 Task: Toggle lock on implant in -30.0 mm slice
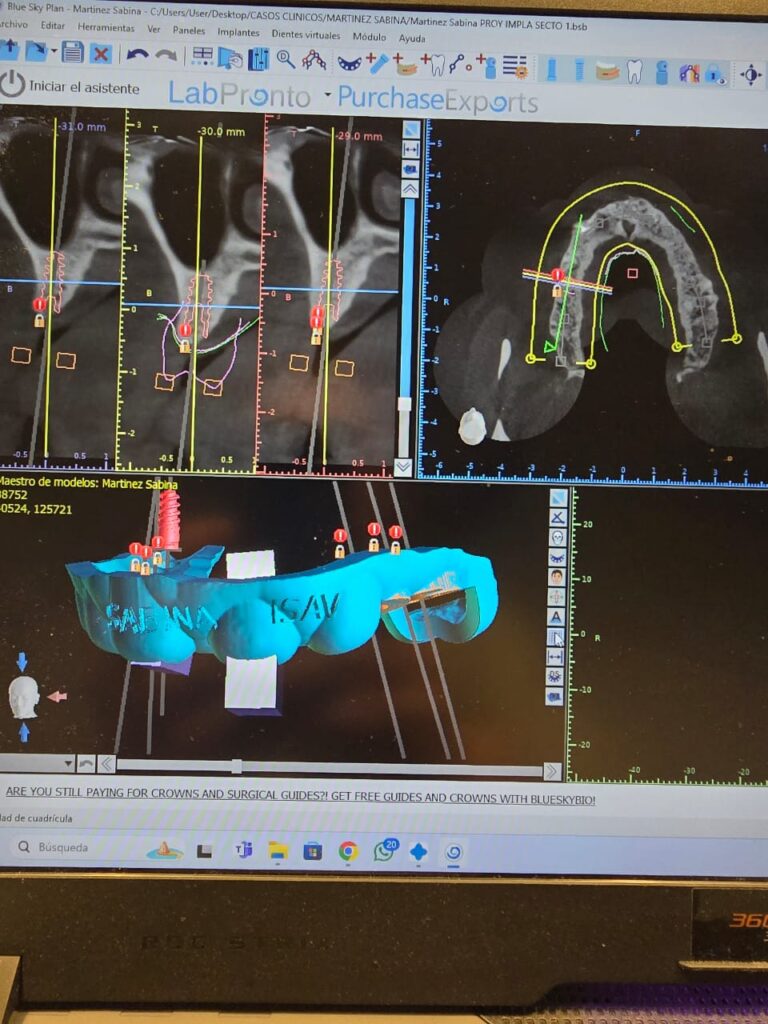tap(185, 344)
